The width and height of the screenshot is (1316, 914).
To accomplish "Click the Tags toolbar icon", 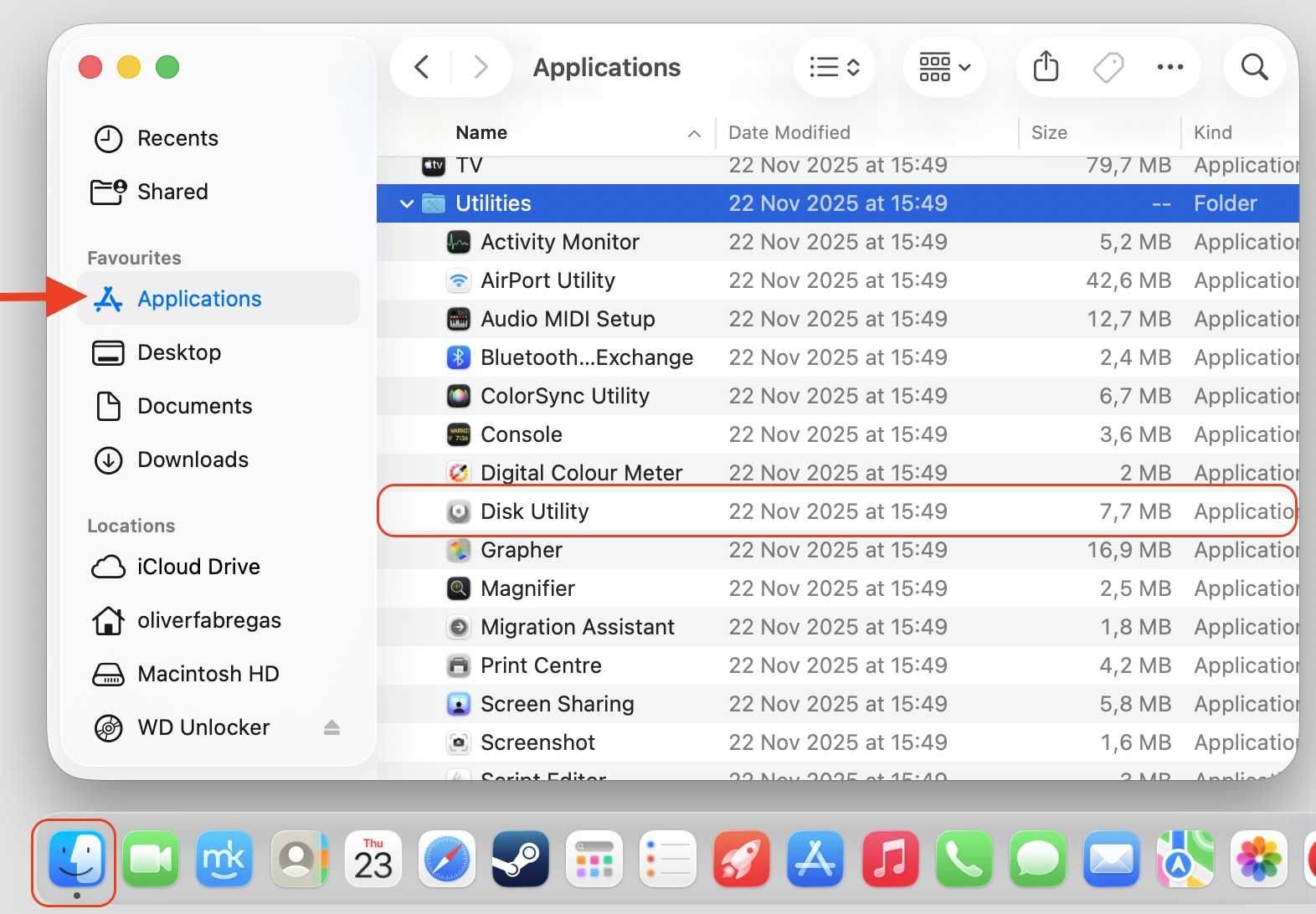I will [1108, 67].
